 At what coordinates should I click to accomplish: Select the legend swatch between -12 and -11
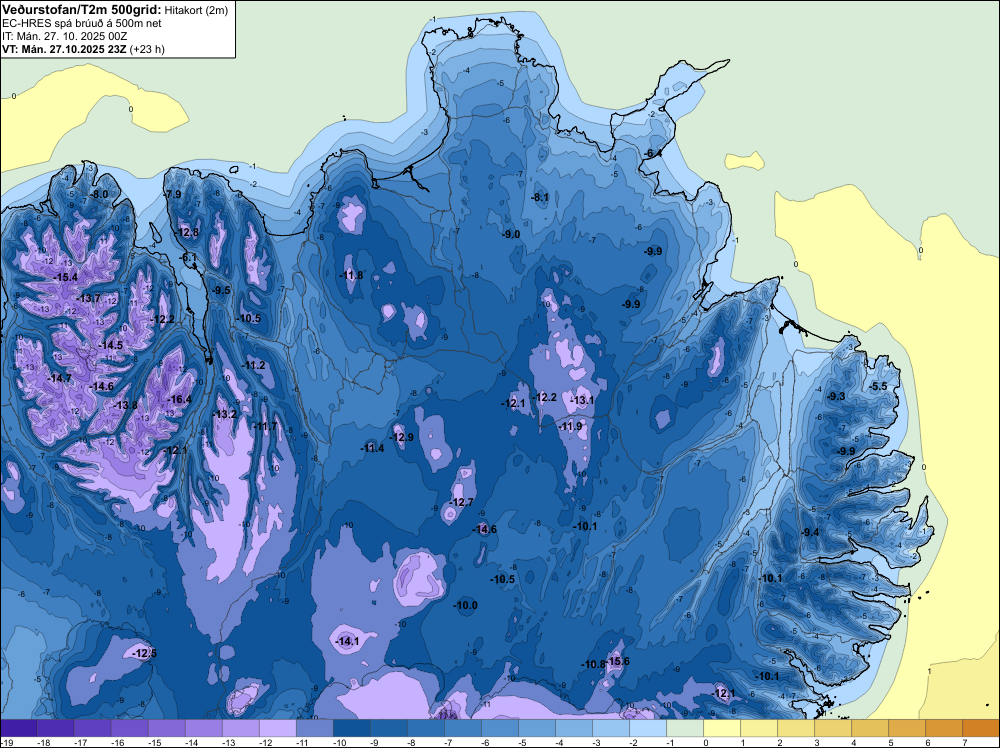pos(277,728)
